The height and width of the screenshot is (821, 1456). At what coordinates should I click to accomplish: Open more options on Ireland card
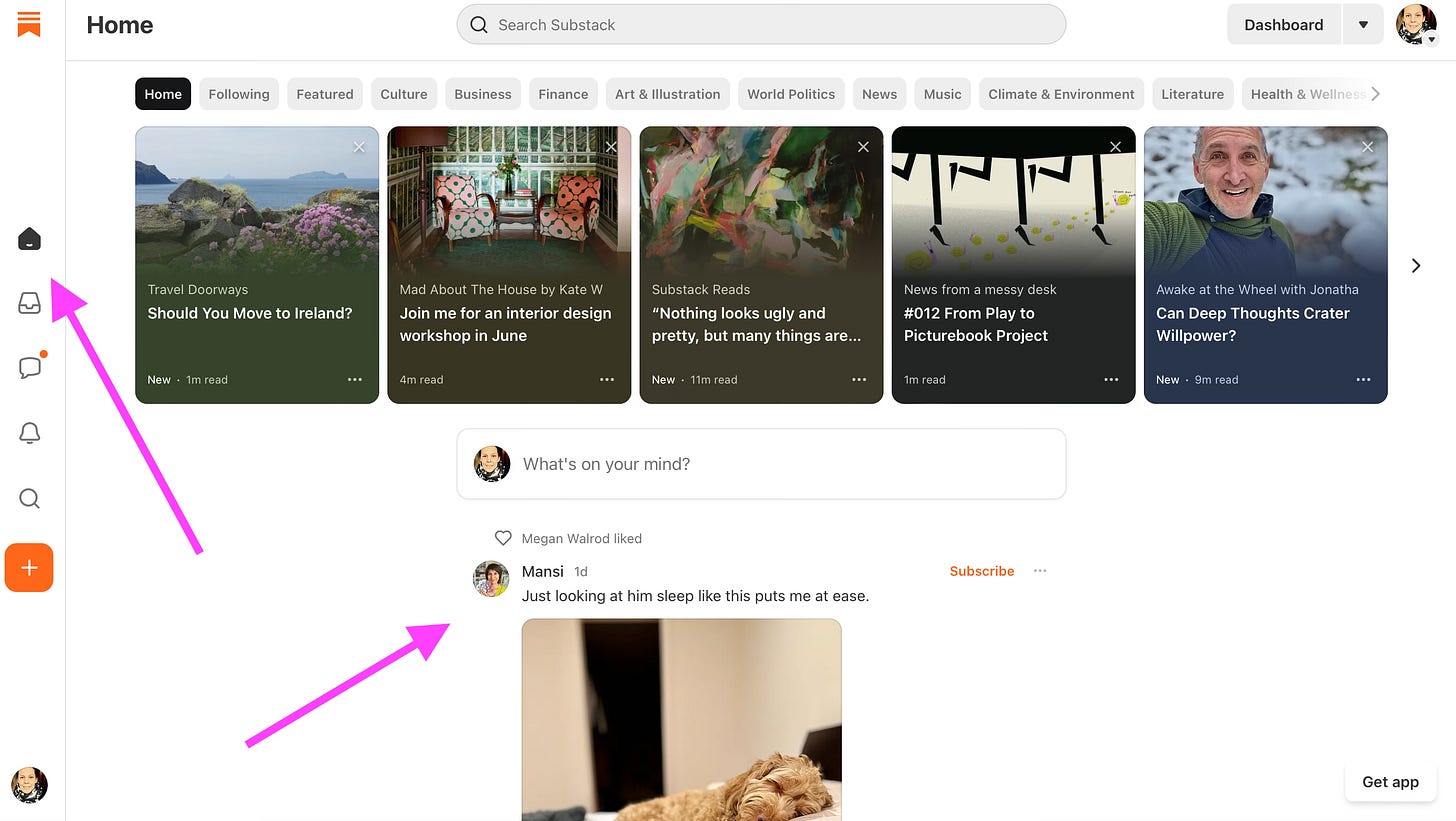(355, 380)
